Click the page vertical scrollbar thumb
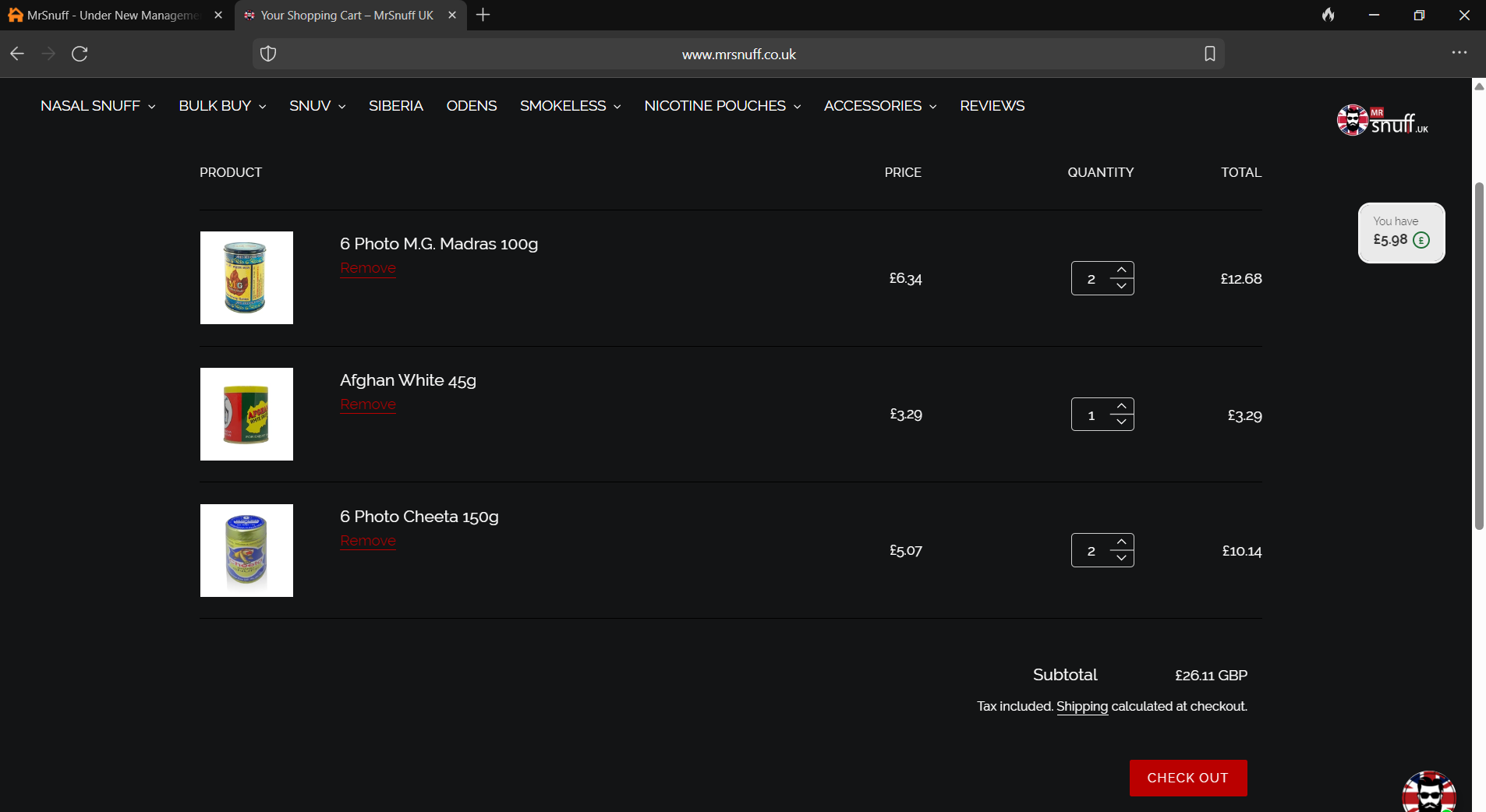1486x812 pixels. [1479, 356]
